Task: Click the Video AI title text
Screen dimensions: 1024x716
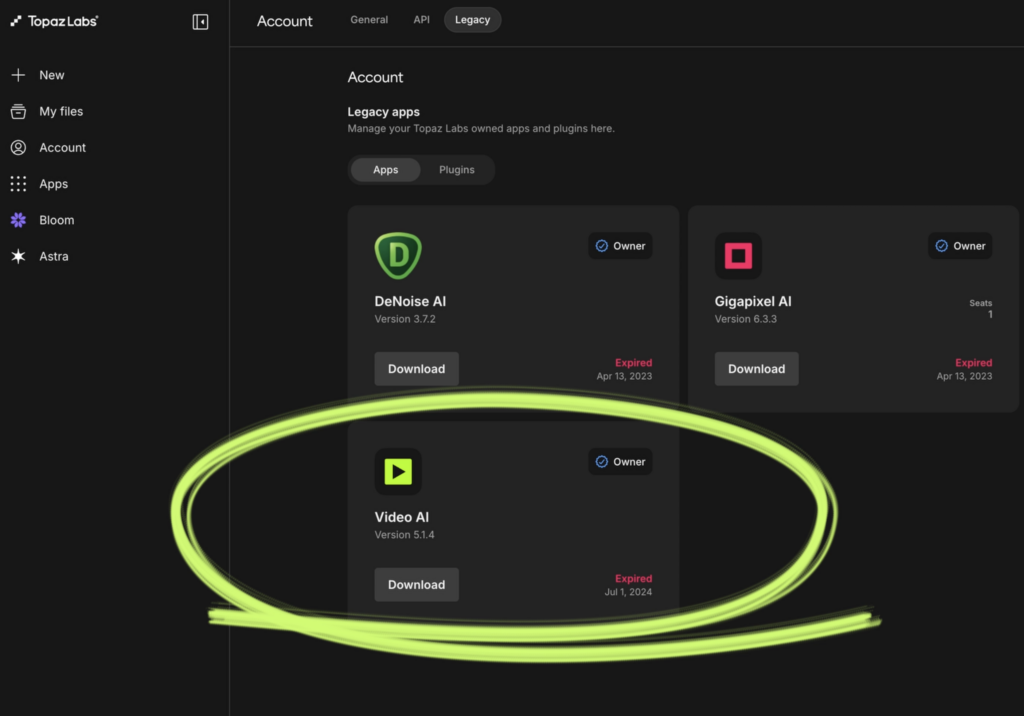Action: click(x=402, y=517)
